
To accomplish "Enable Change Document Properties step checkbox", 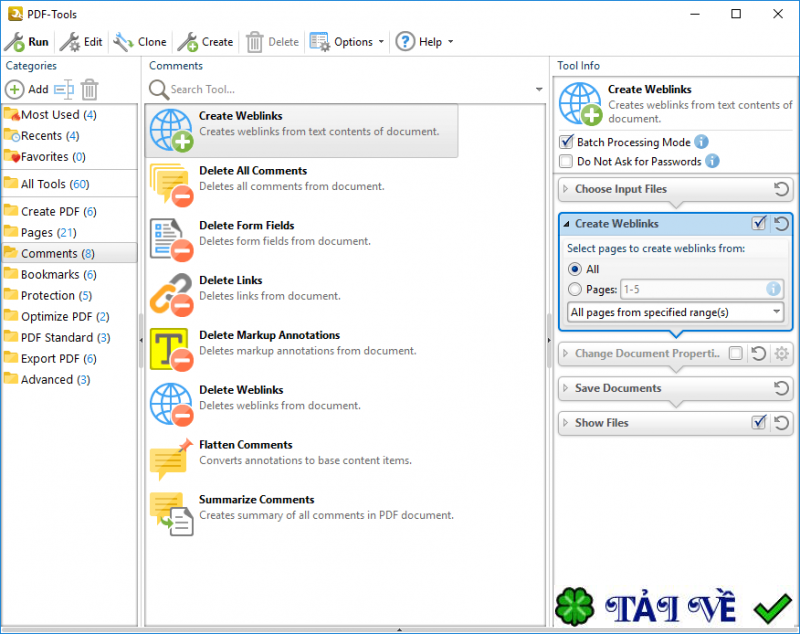I will [736, 353].
